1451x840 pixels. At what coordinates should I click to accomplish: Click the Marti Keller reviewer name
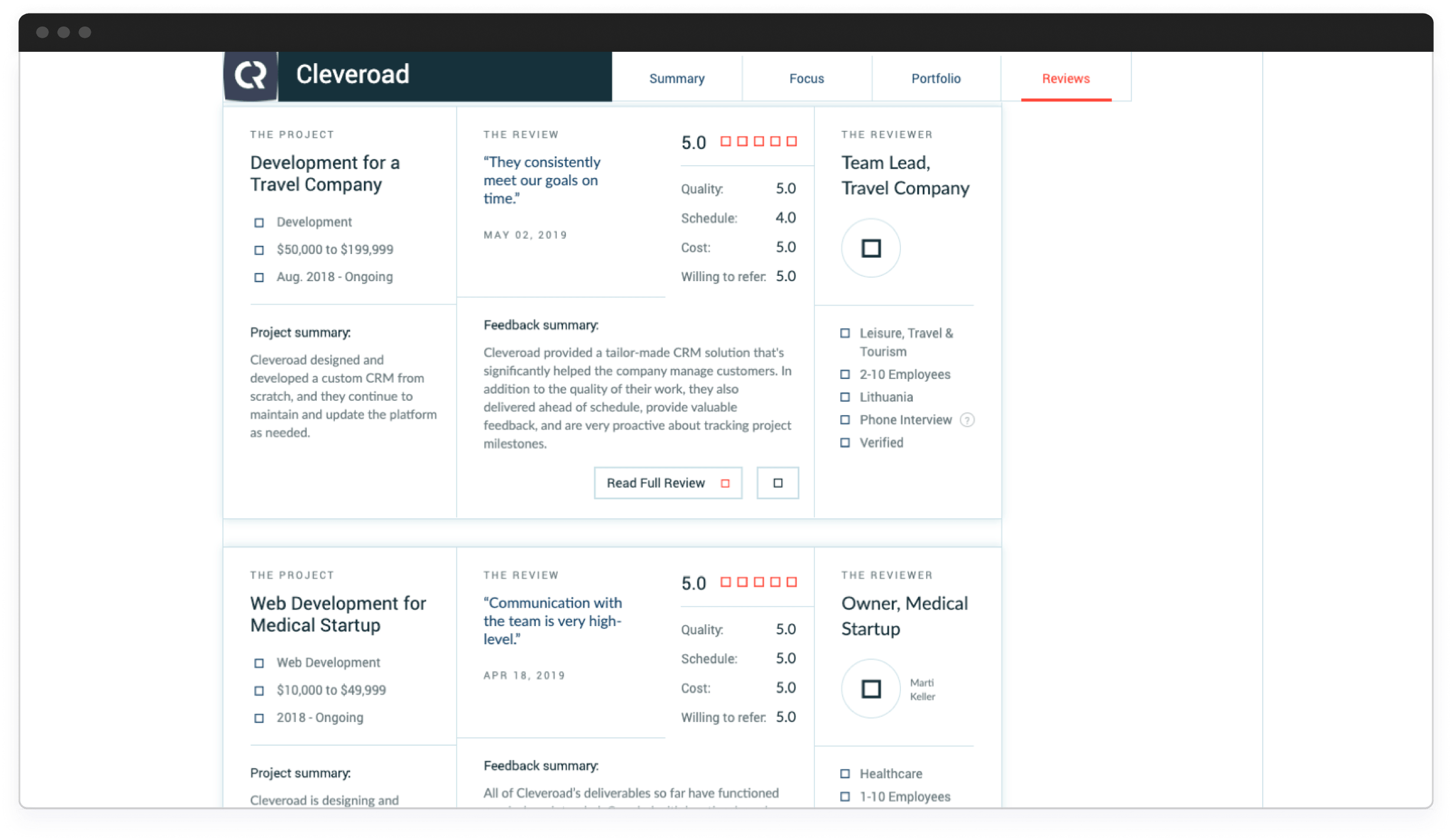pos(922,690)
